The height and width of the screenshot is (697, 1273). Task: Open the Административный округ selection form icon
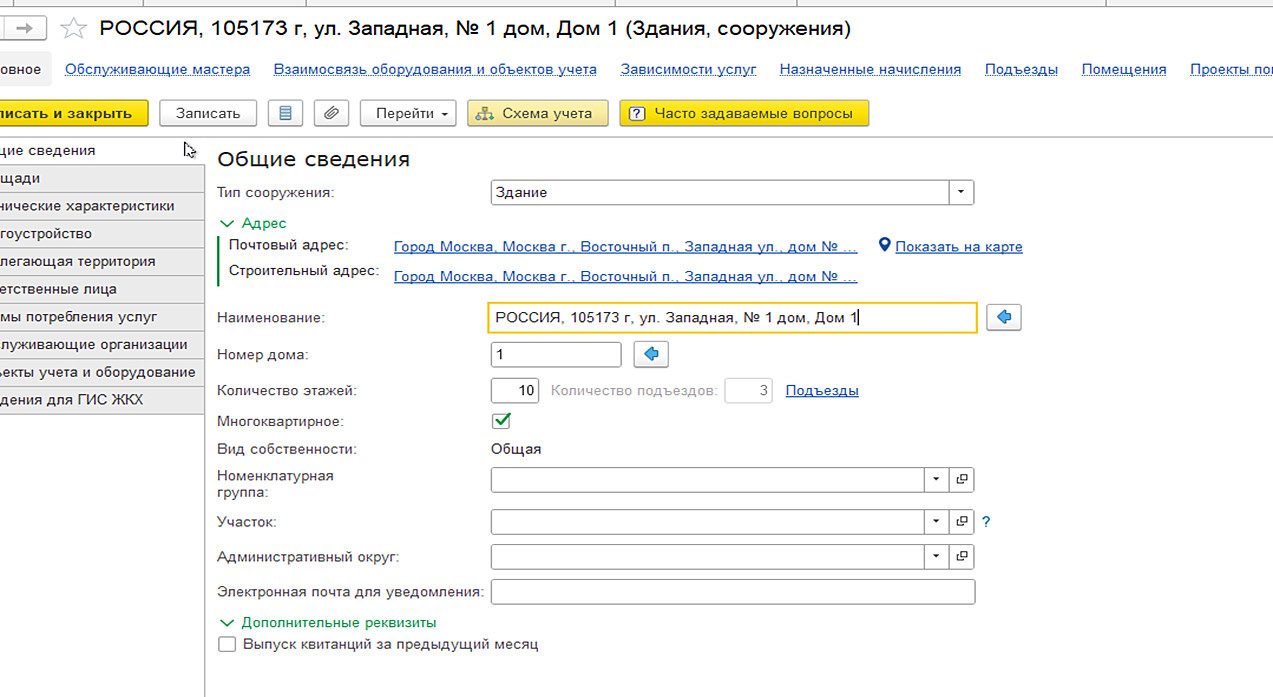(x=961, y=556)
